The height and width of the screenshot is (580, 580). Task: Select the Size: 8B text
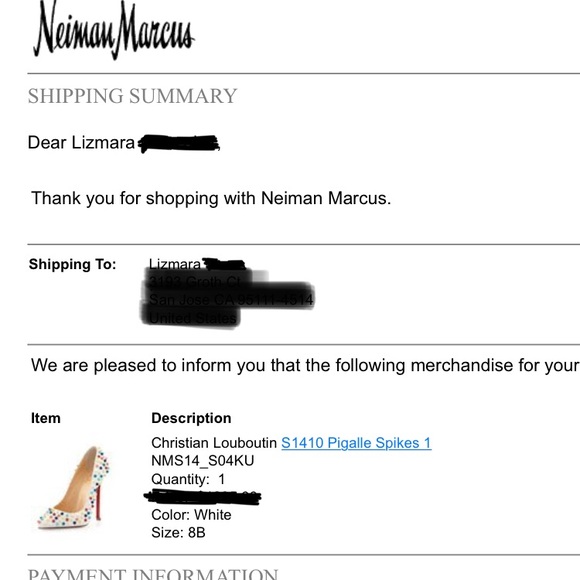pos(178,533)
